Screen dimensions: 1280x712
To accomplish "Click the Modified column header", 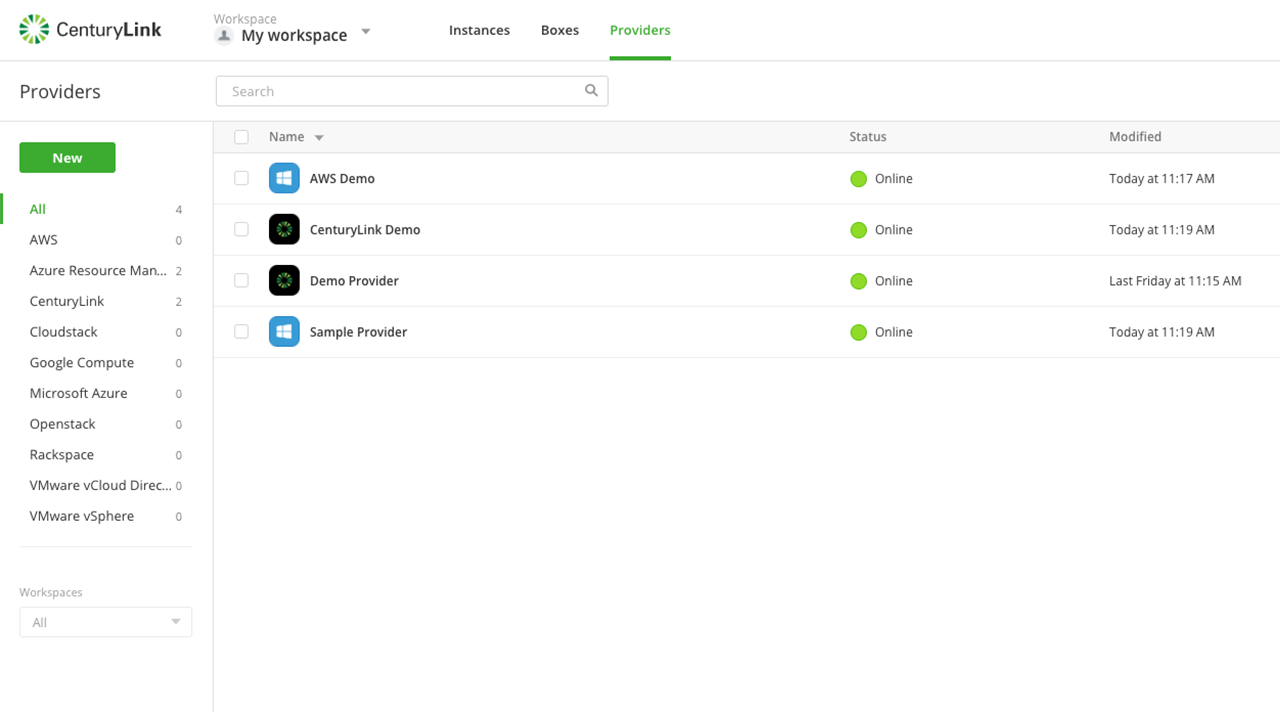I will pyautogui.click(x=1135, y=137).
